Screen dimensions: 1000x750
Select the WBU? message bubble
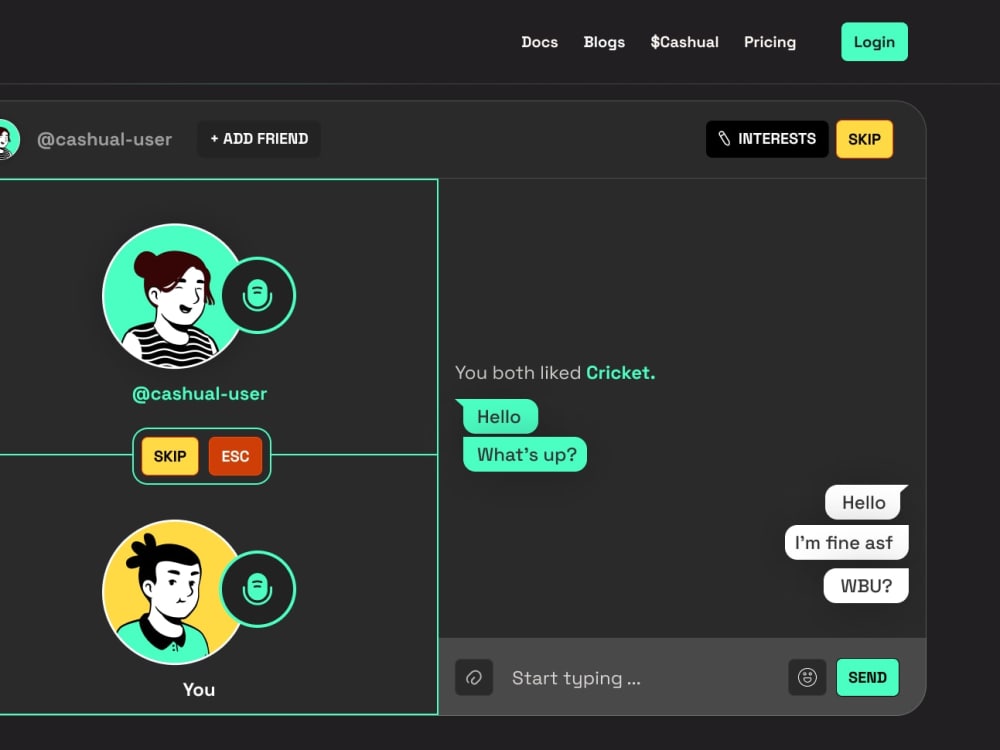866,585
